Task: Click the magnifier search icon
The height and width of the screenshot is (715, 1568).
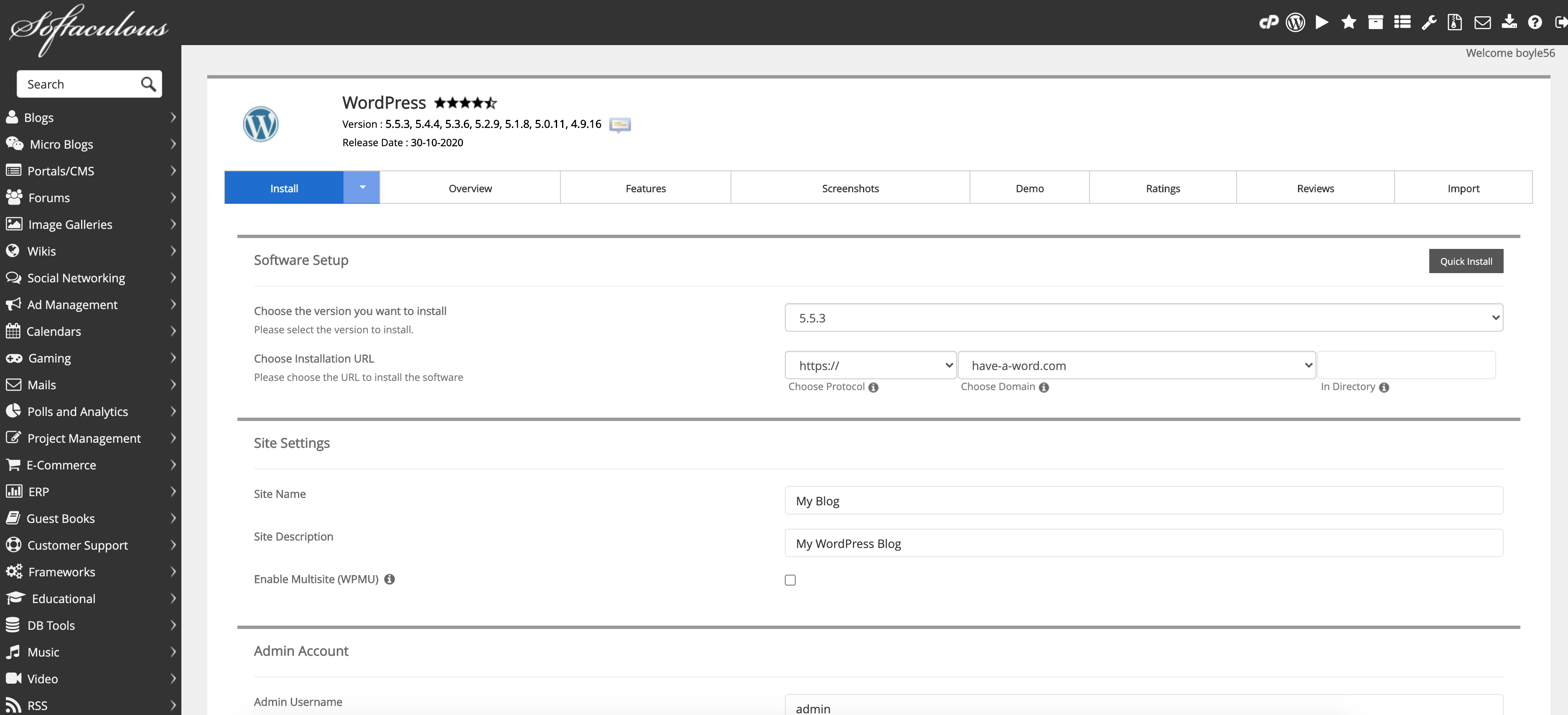Action: pyautogui.click(x=148, y=84)
